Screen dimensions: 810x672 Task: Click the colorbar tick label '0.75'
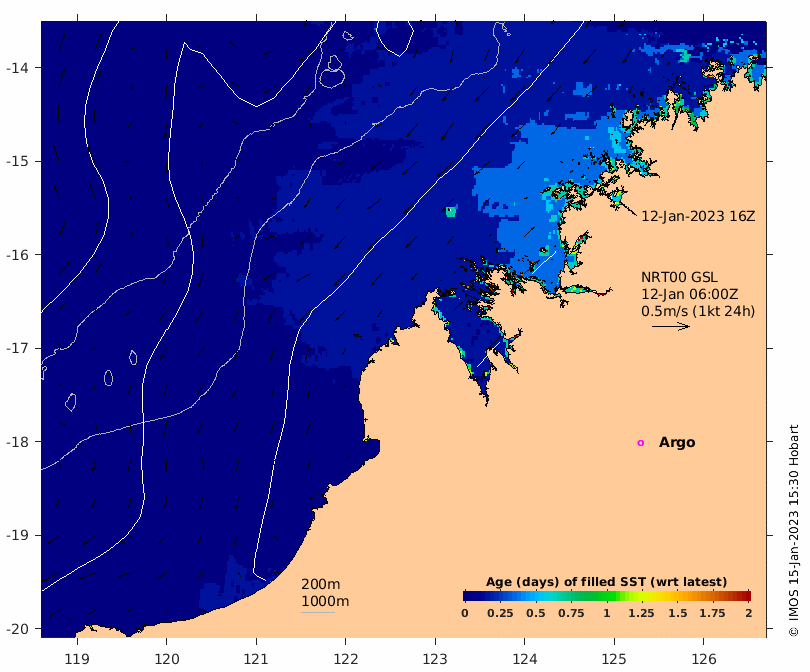coord(571,613)
